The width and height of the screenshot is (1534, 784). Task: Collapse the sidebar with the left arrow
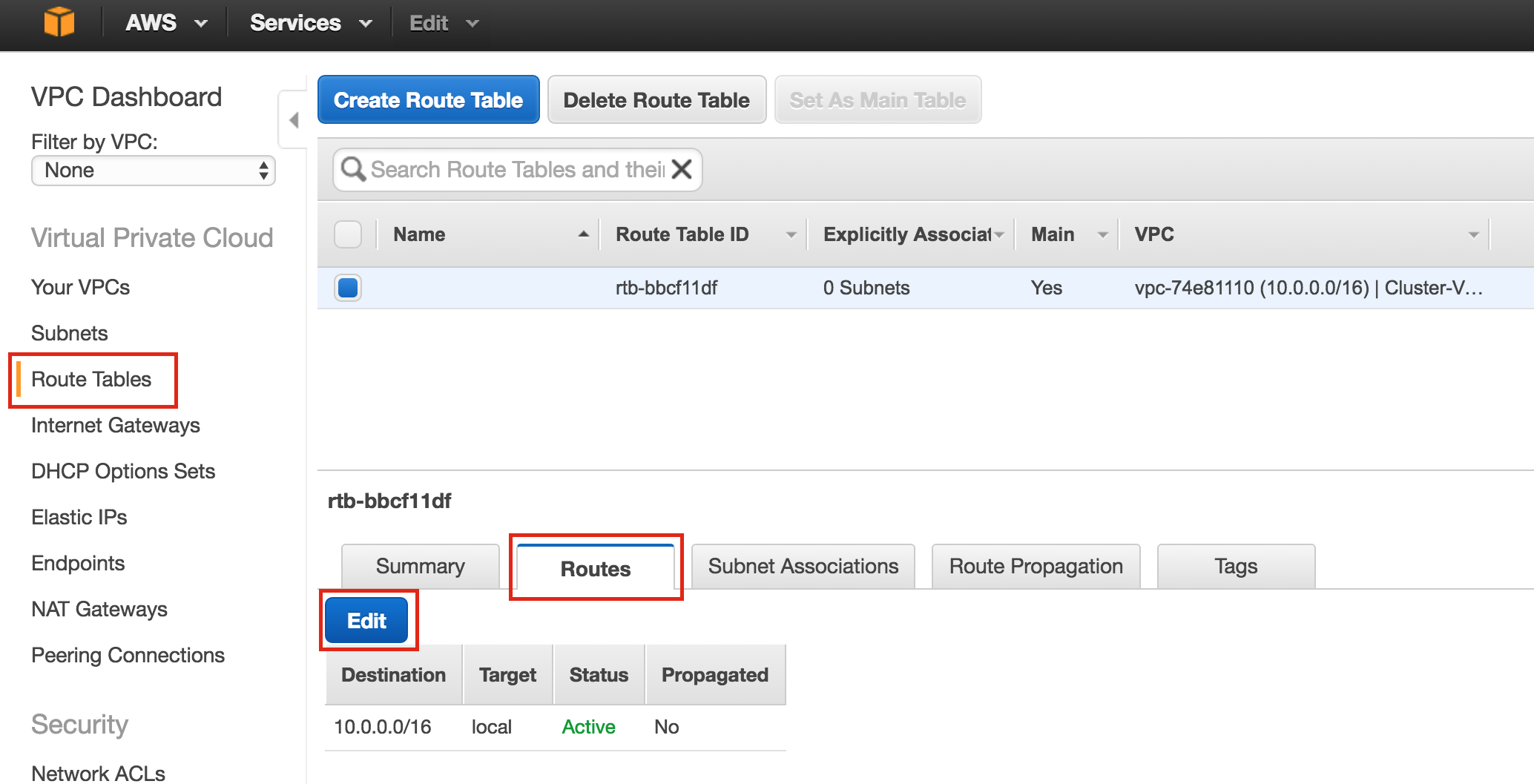tap(294, 119)
